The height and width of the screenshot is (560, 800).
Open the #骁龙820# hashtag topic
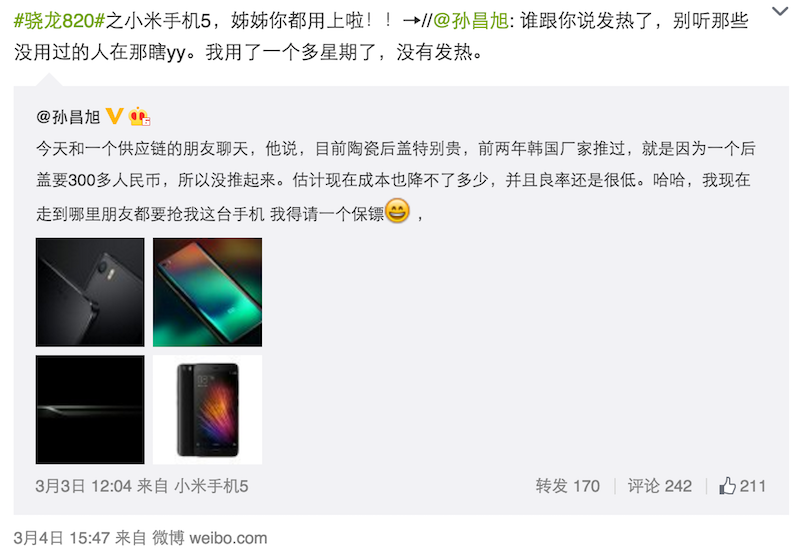59,21
